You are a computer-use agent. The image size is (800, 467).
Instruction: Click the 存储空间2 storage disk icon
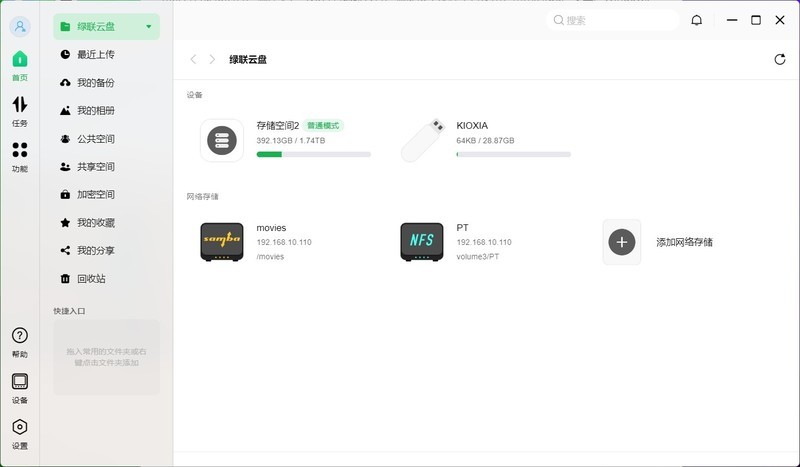coord(222,140)
